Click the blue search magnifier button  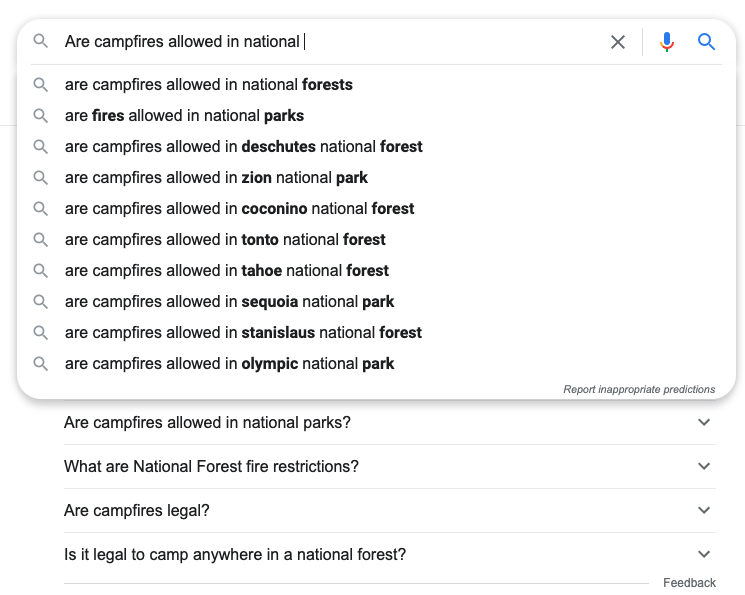707,42
